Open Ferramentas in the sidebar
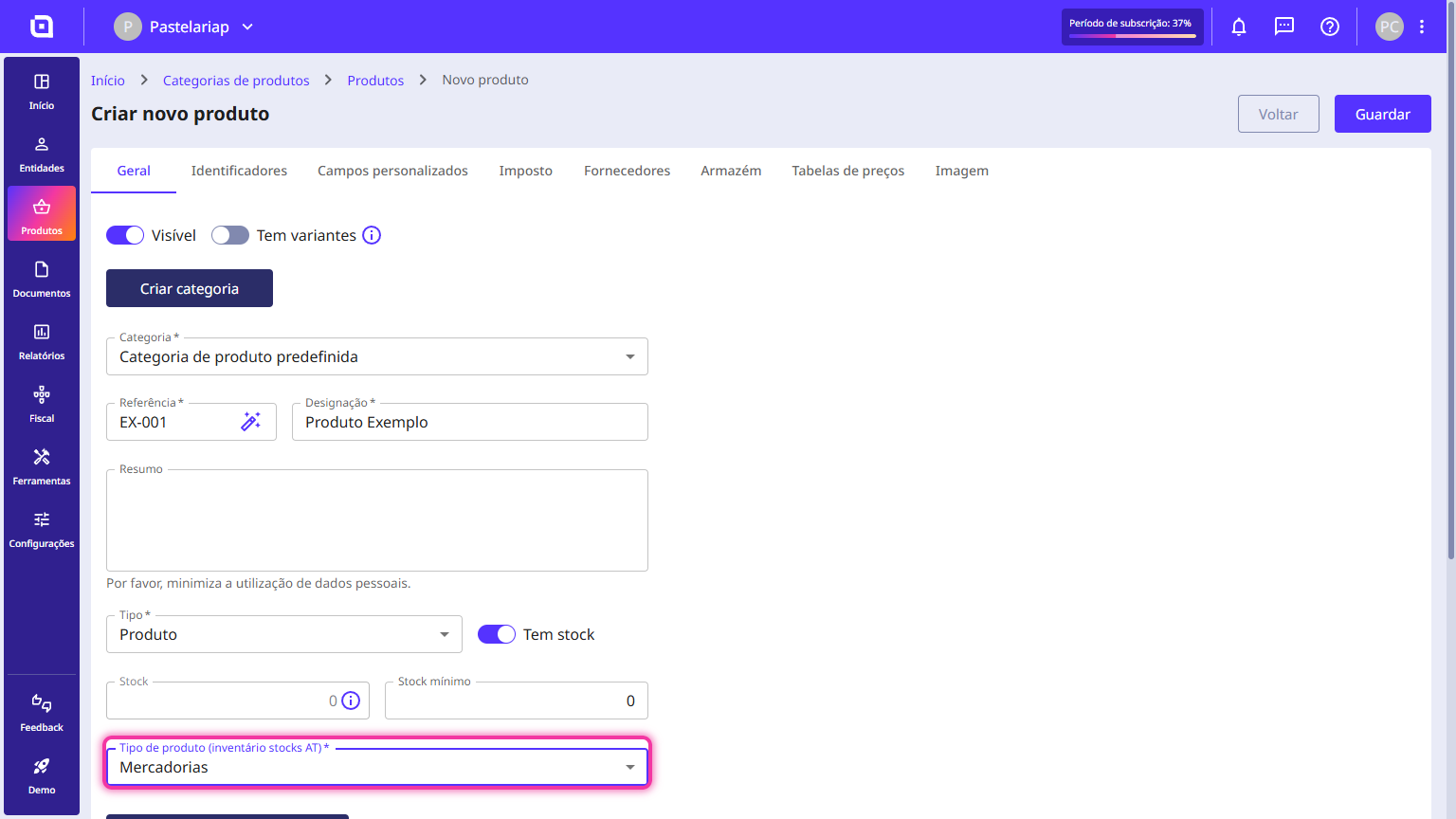The height and width of the screenshot is (819, 1456). click(x=42, y=466)
